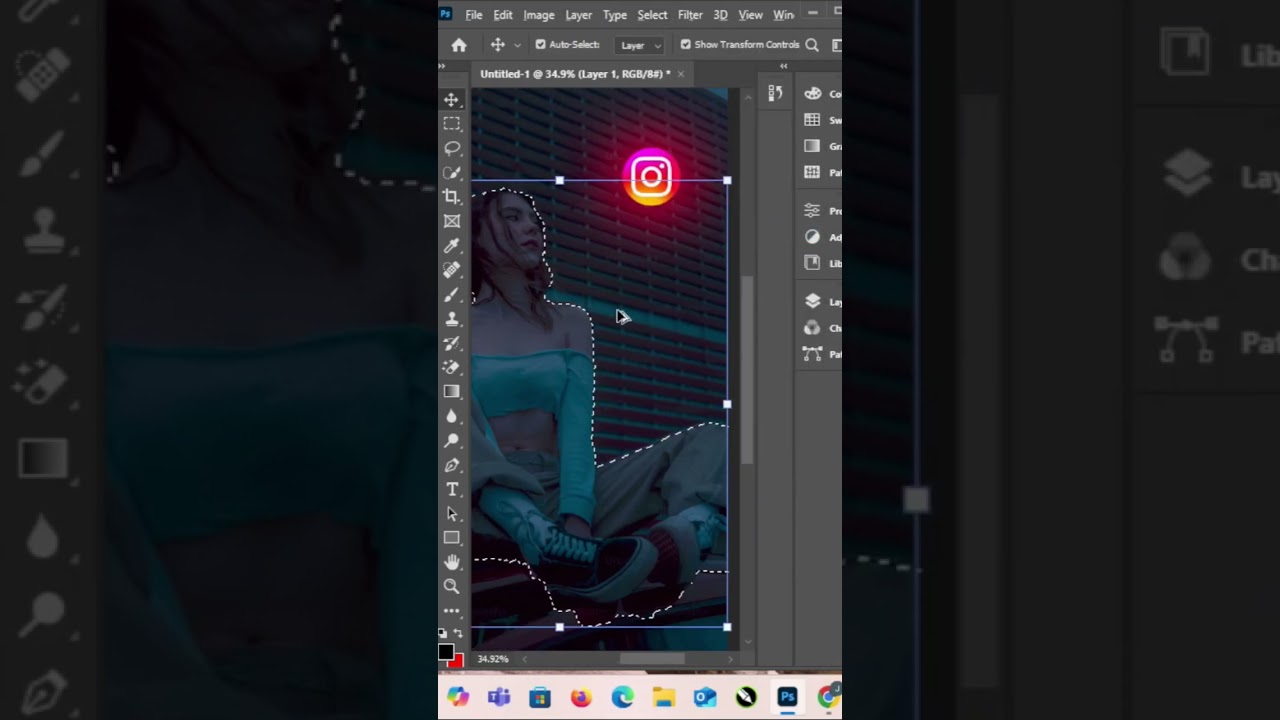Pick the Eraser tool

[452, 367]
